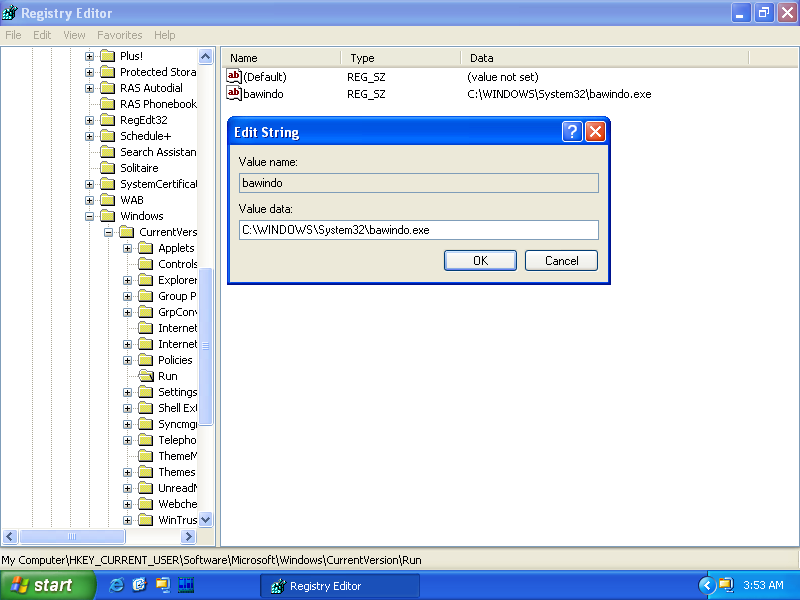Select the open Run folder icon
The height and width of the screenshot is (600, 800).
[146, 376]
